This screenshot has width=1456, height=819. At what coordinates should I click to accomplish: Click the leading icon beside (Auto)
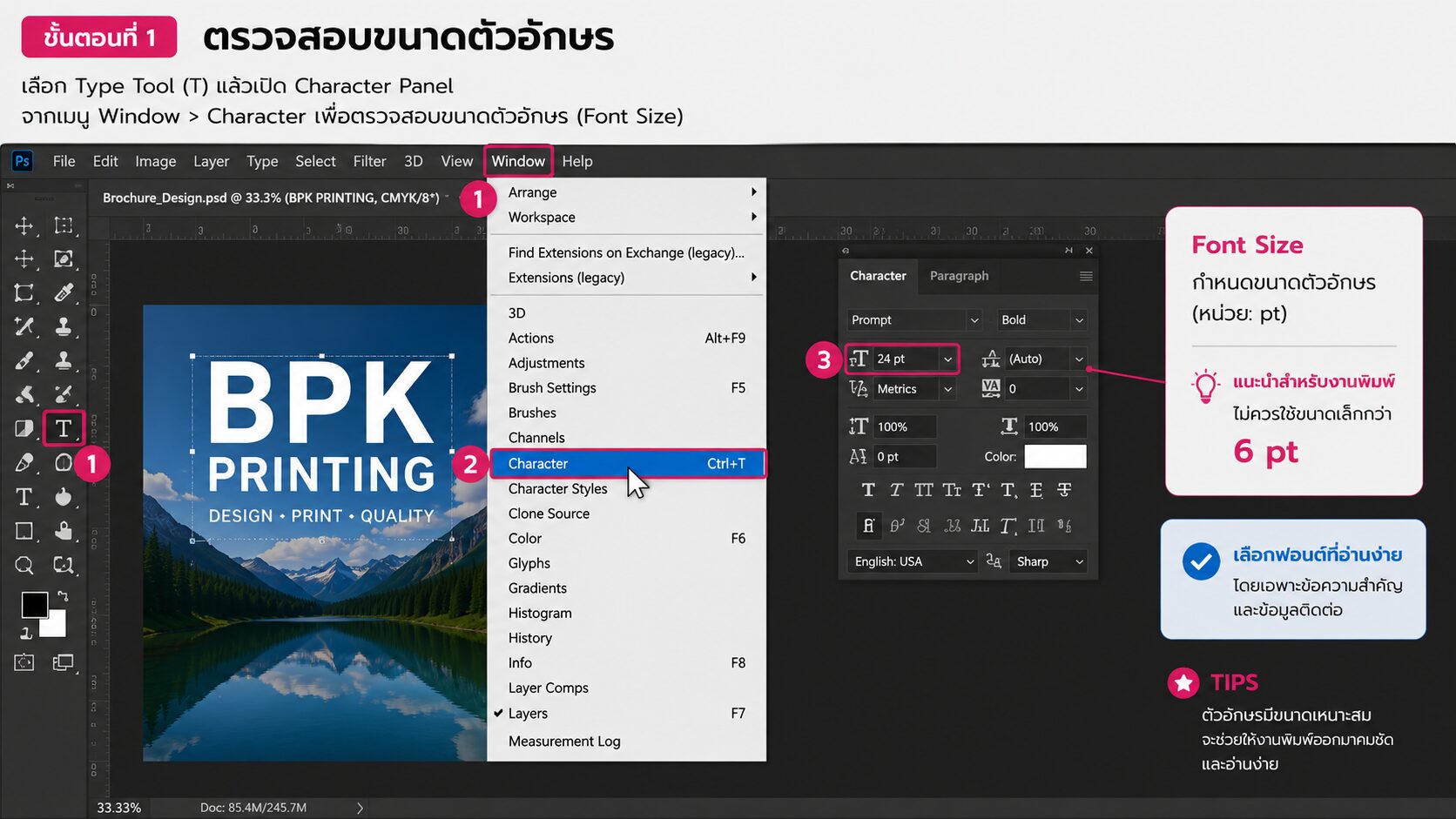point(990,359)
